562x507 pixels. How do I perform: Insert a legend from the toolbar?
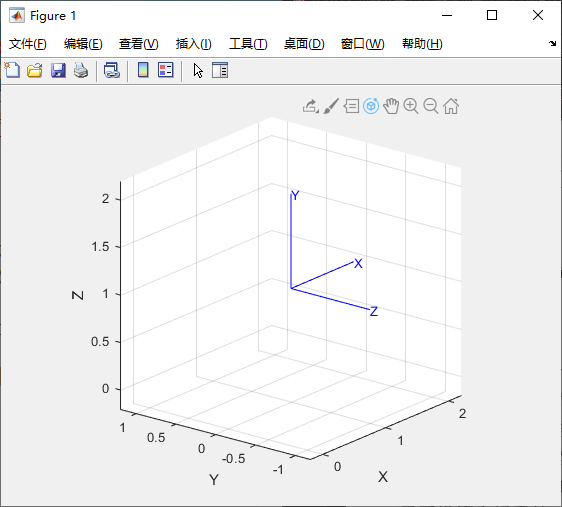(x=166, y=70)
